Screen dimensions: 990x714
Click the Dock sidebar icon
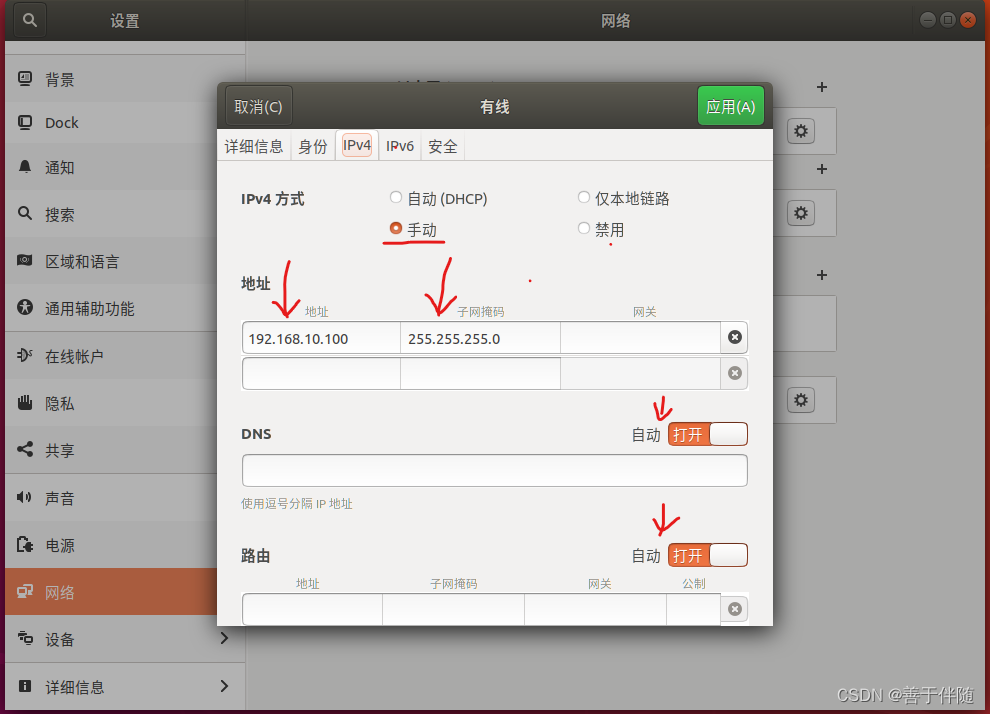point(25,122)
